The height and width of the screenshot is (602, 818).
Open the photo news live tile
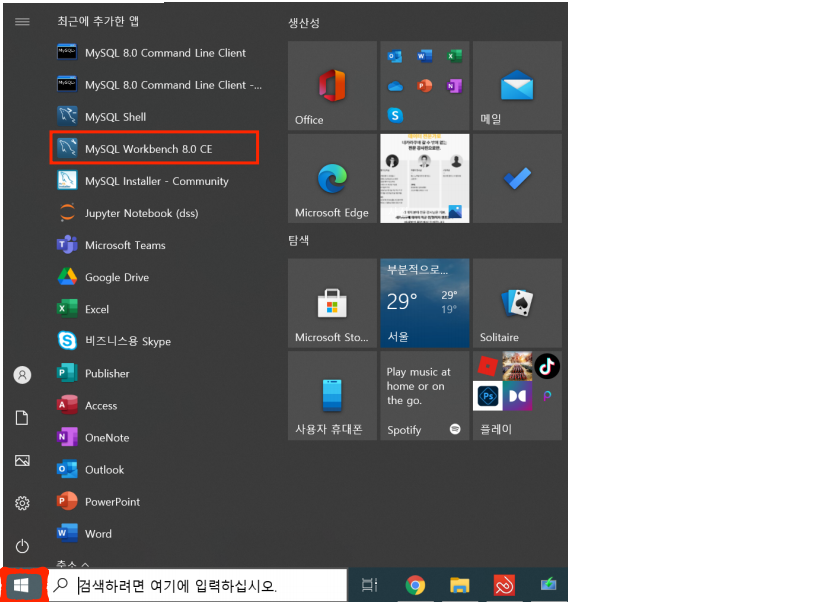[x=425, y=178]
